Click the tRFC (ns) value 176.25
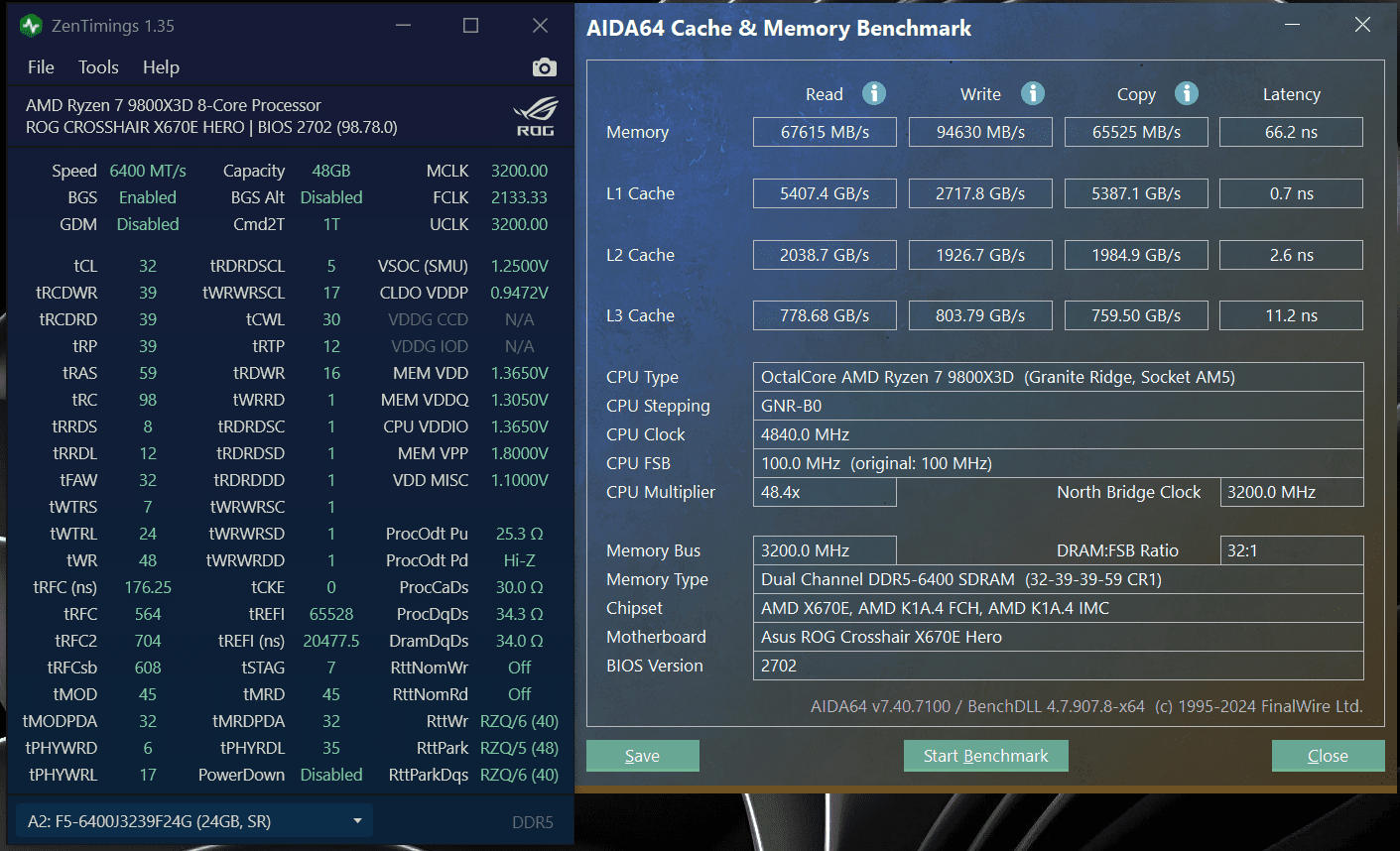The image size is (1400, 851). coord(148,587)
